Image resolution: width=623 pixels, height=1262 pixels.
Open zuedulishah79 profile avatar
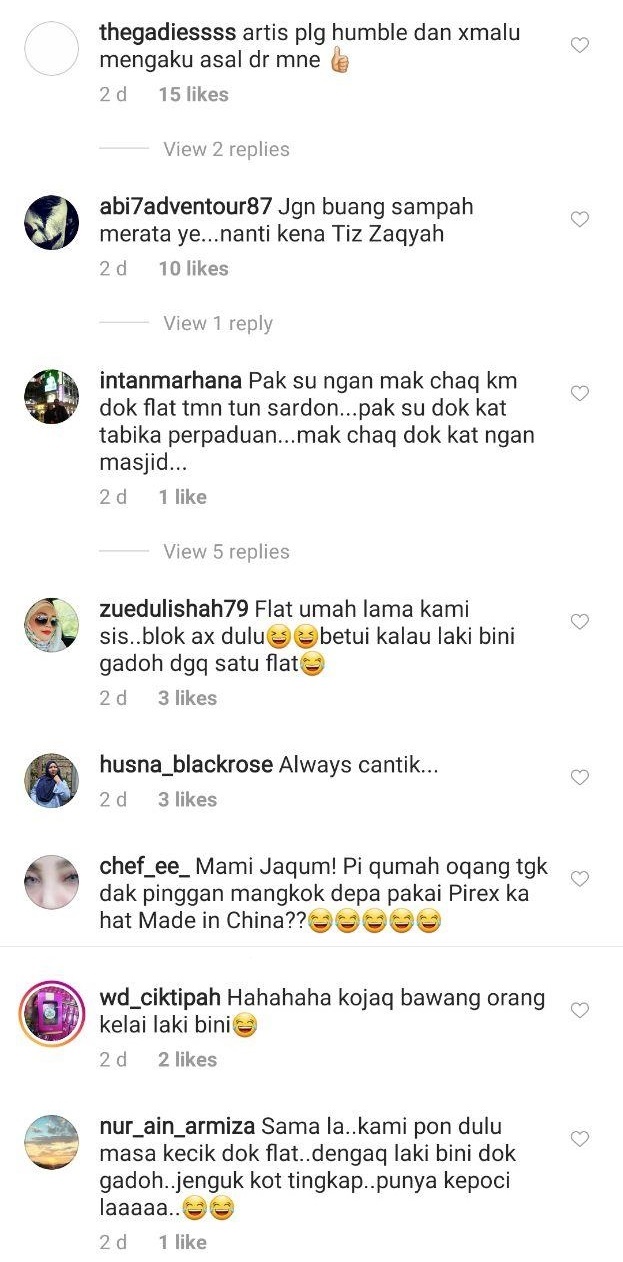coord(51,626)
